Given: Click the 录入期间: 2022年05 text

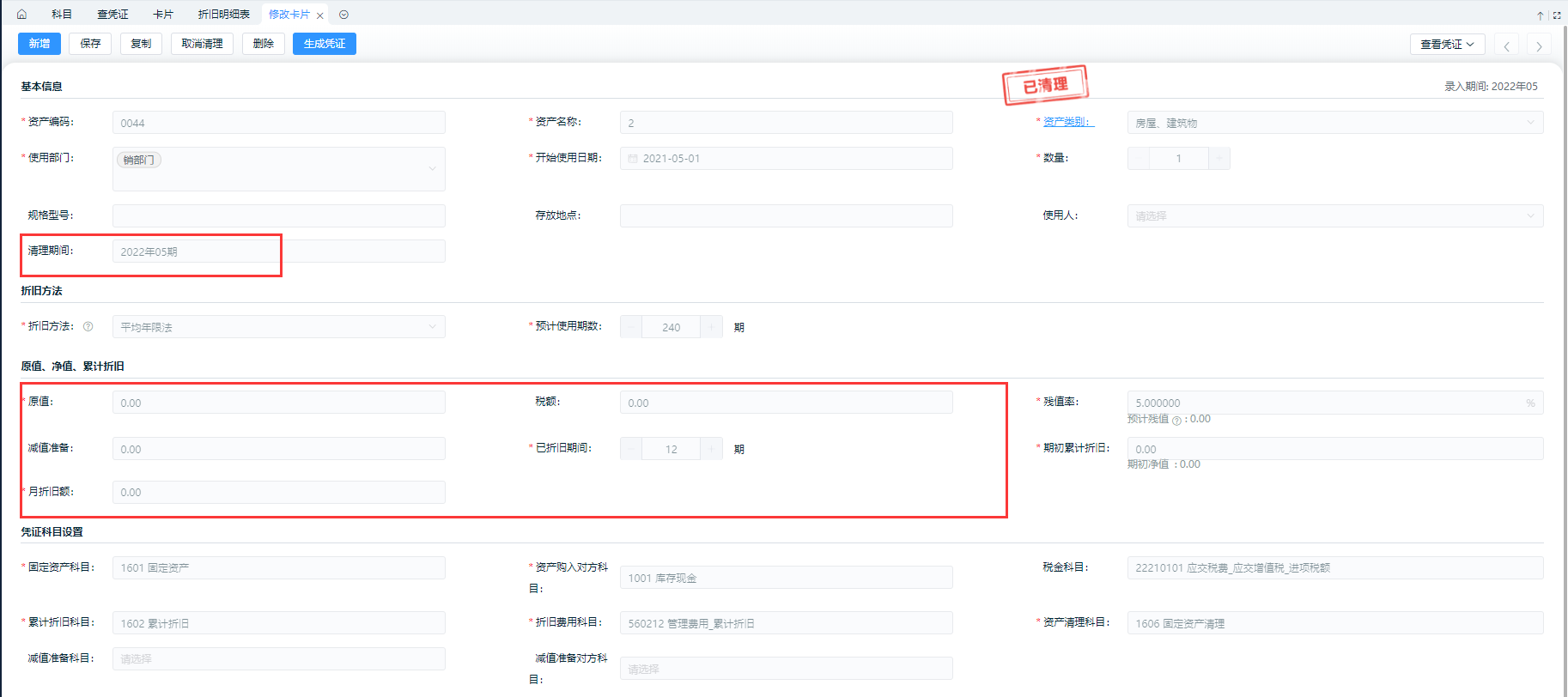Looking at the screenshot, I should [1491, 87].
